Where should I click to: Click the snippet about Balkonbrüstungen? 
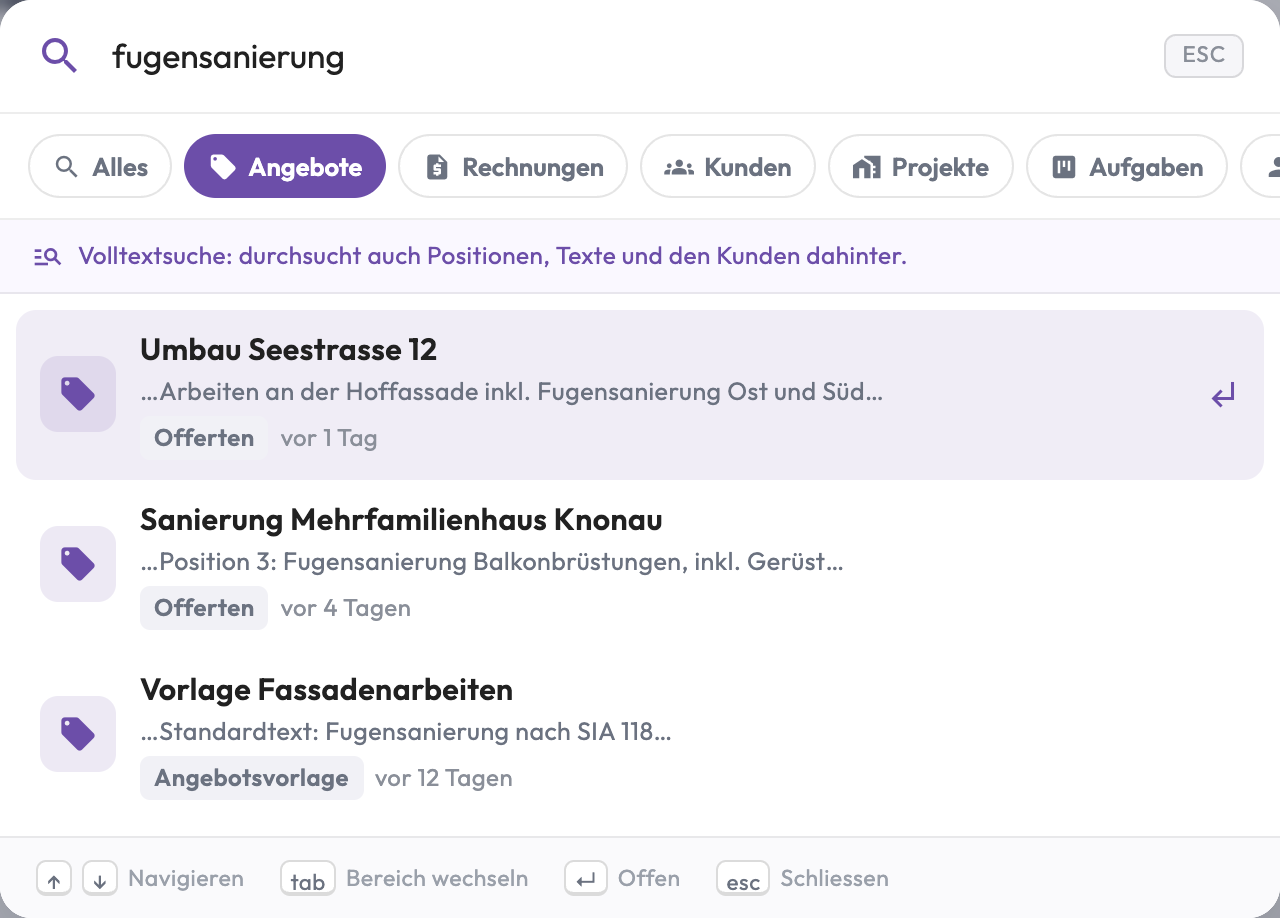[492, 562]
